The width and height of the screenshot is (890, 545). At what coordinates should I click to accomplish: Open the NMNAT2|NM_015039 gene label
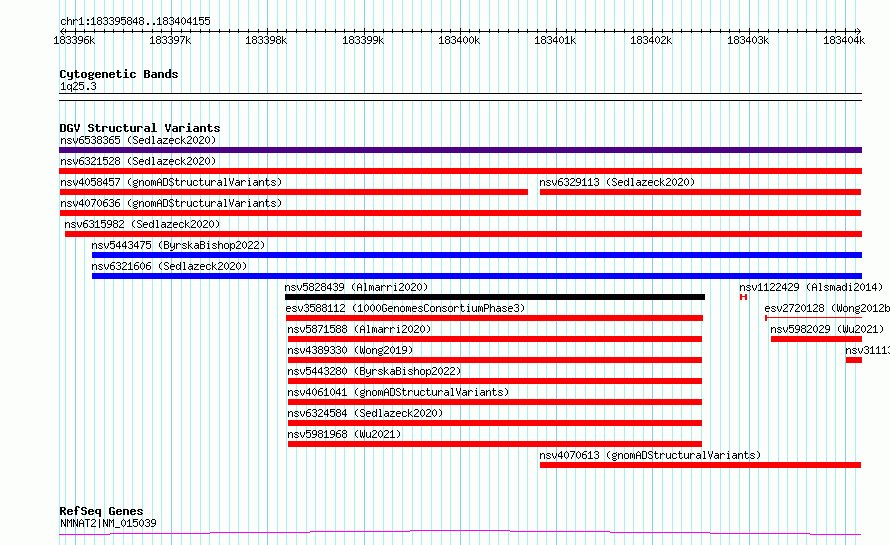108,523
